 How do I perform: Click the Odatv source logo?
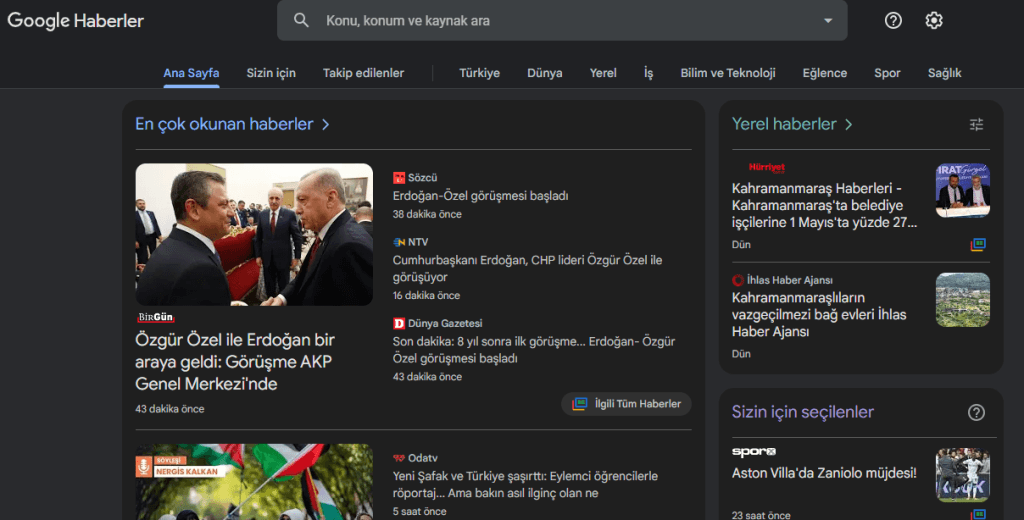click(398, 458)
